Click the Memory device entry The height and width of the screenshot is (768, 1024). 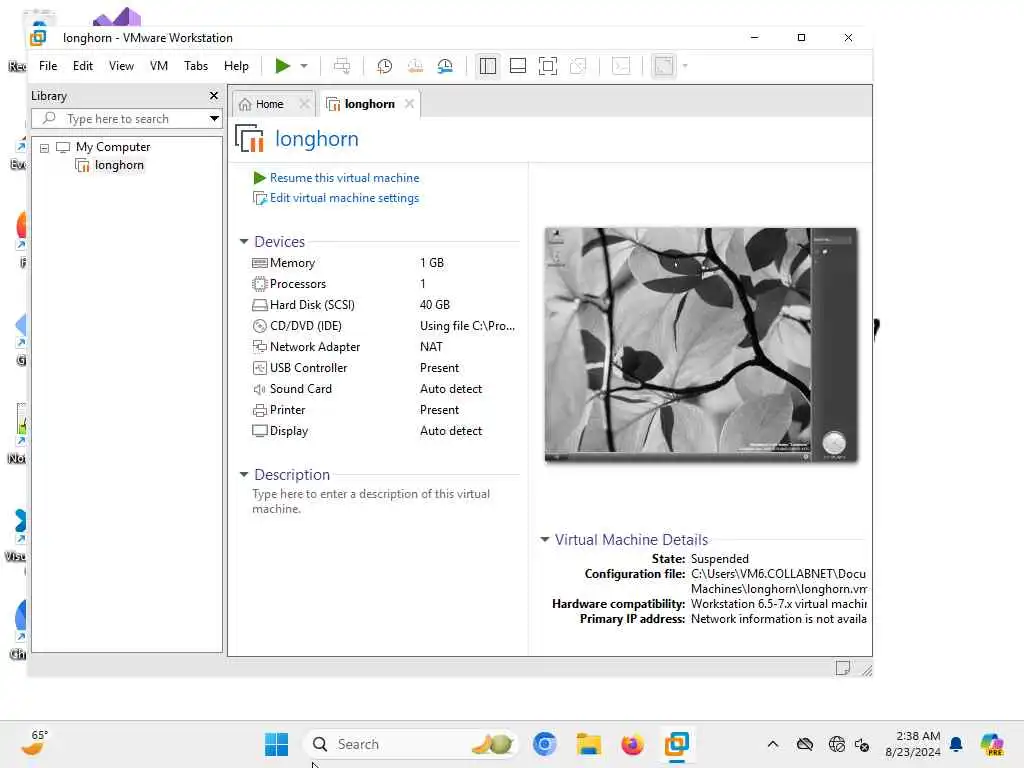pyautogui.click(x=292, y=263)
